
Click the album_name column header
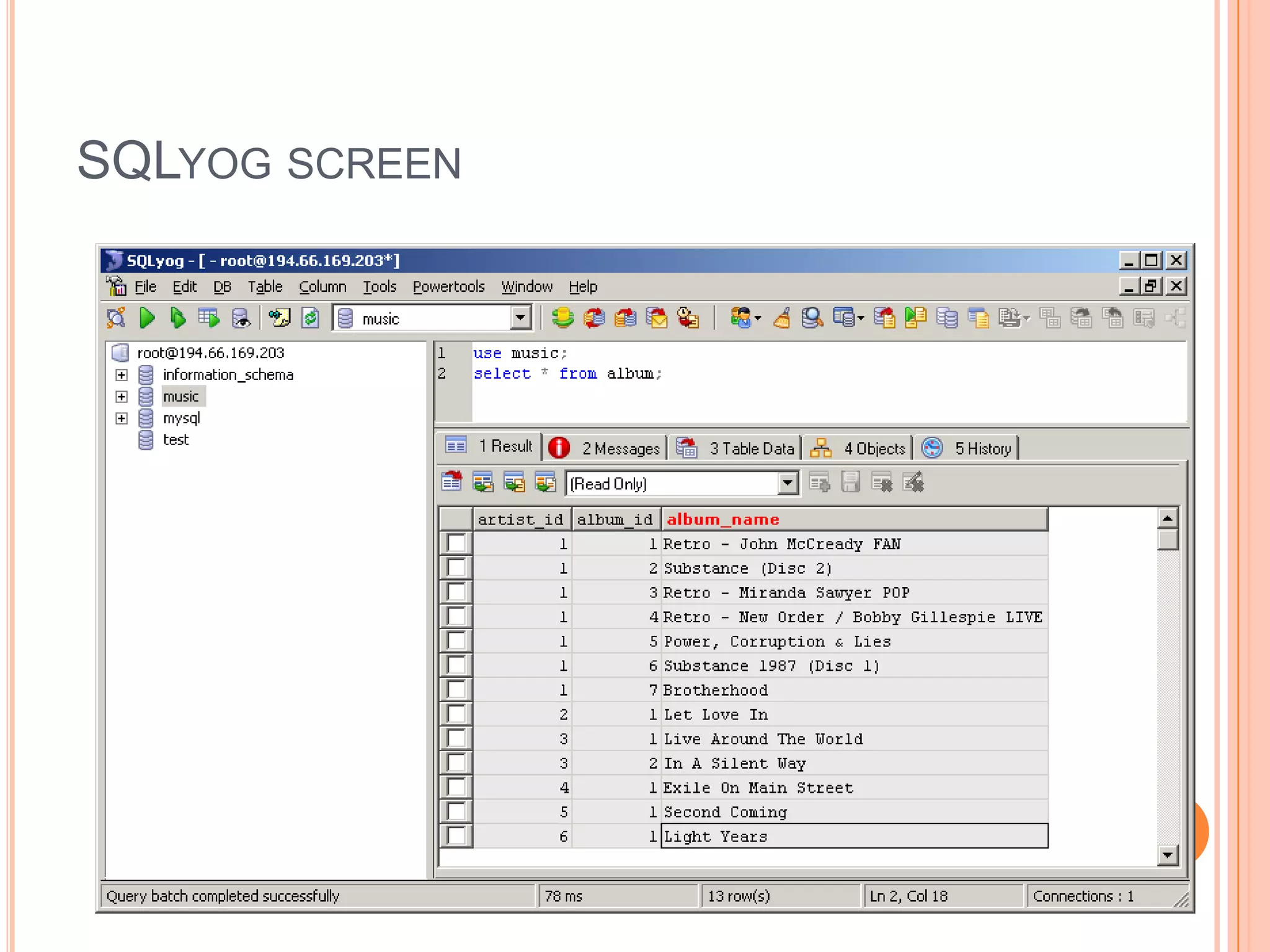(855, 519)
